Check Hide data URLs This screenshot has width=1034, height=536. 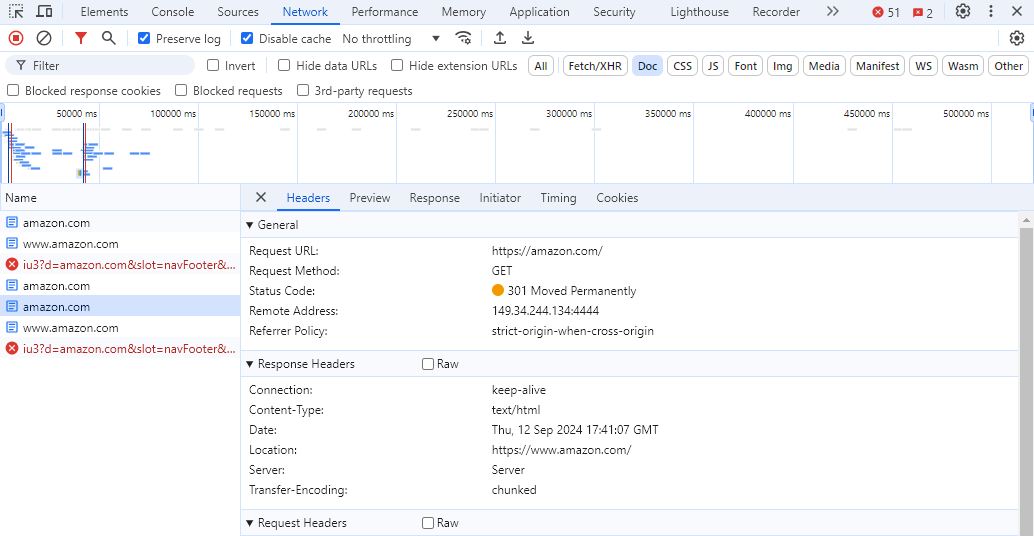coord(284,65)
